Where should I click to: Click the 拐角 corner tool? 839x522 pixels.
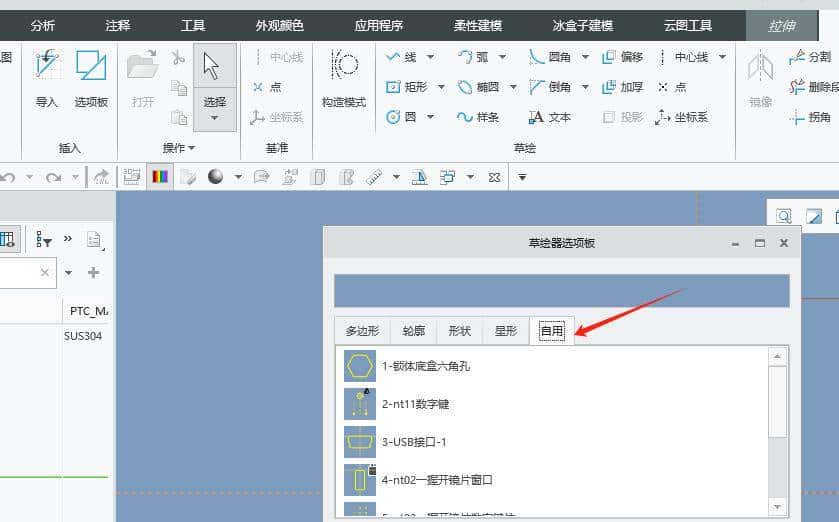[x=810, y=117]
